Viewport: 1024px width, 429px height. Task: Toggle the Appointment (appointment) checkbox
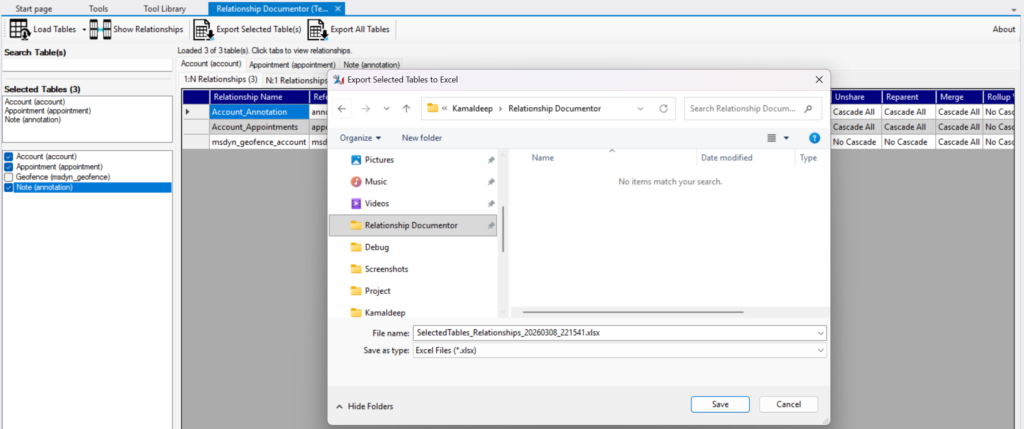coord(9,167)
